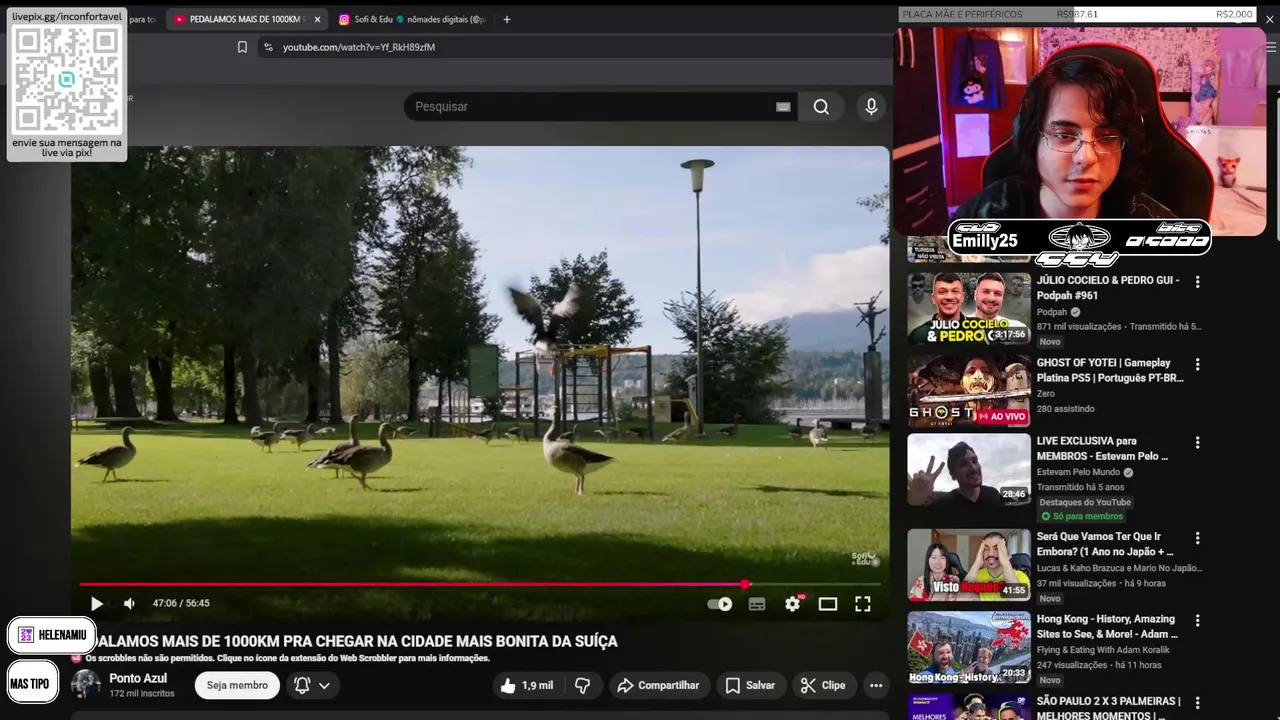Click the livepix QR code overlay
Viewport: 1280px width, 720px height.
[x=67, y=80]
